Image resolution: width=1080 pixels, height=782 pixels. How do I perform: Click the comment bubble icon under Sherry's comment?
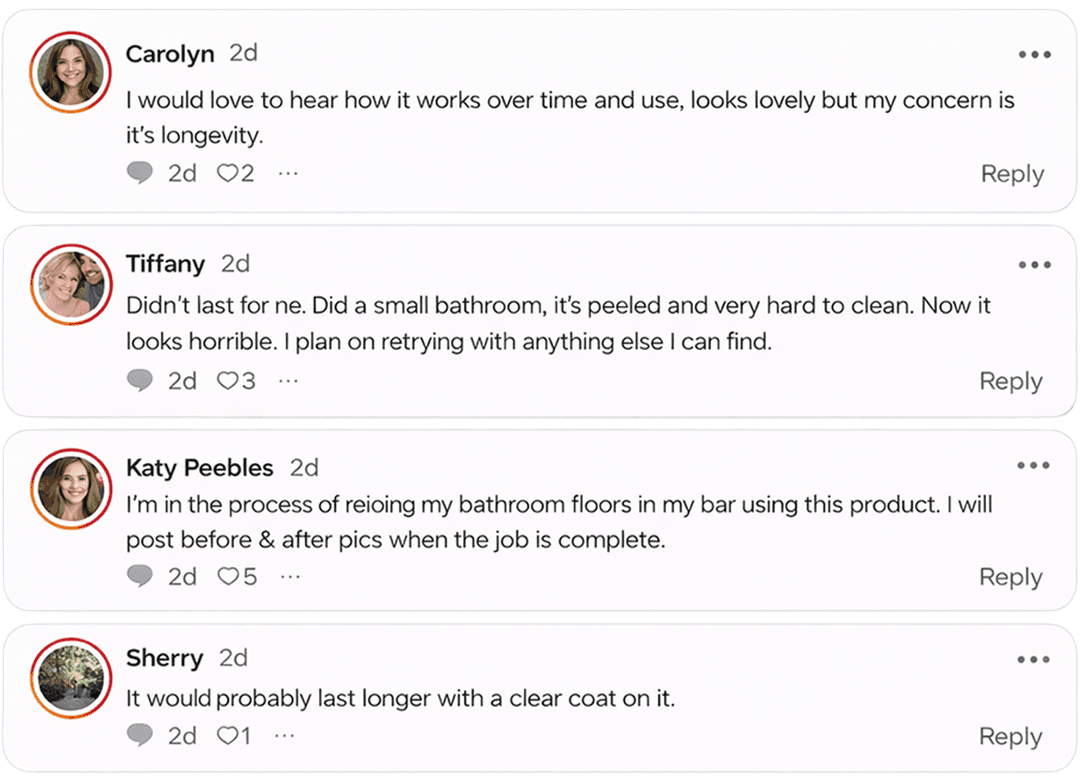click(140, 736)
